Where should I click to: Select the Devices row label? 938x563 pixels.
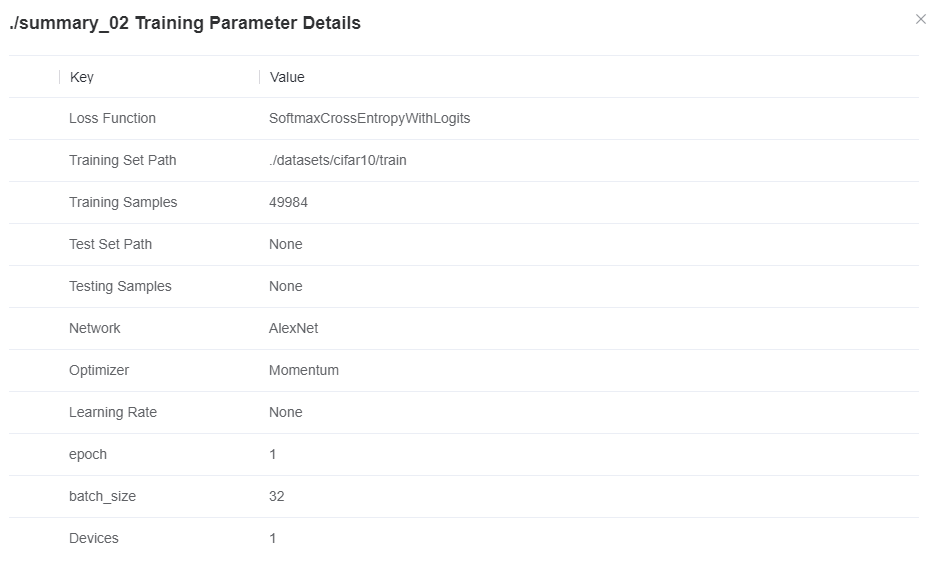[94, 538]
